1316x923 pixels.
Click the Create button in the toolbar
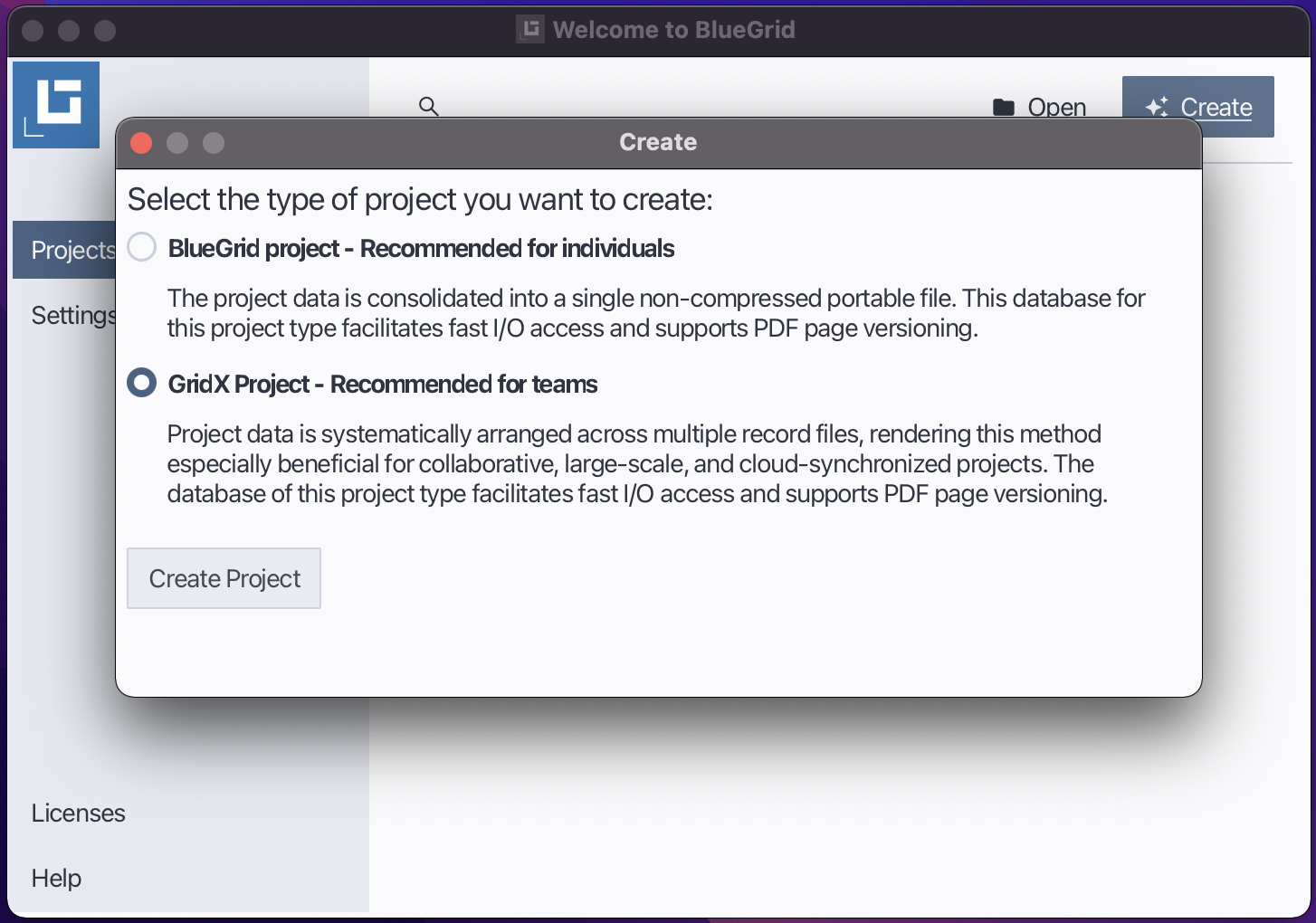[1216, 107]
